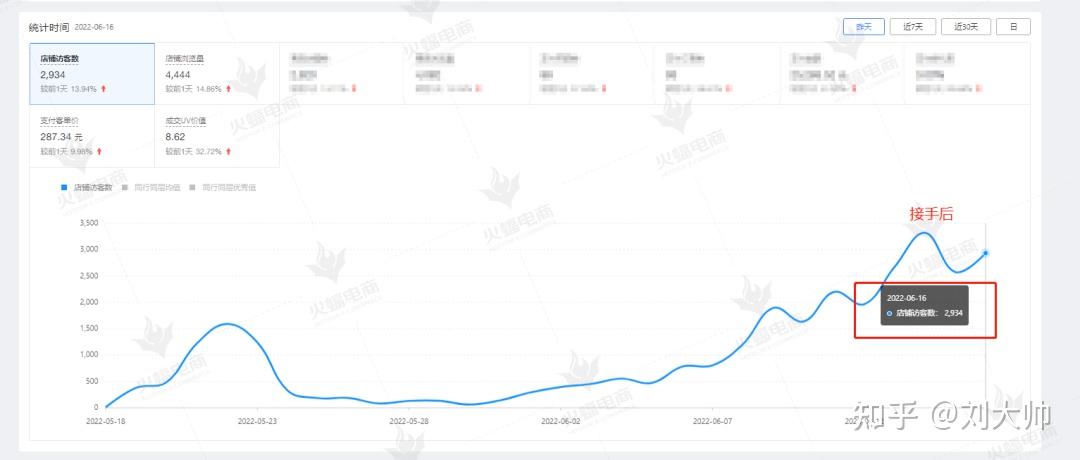
Task: Toggle 店铺访客数 blue legend square
Action: [x=64, y=187]
